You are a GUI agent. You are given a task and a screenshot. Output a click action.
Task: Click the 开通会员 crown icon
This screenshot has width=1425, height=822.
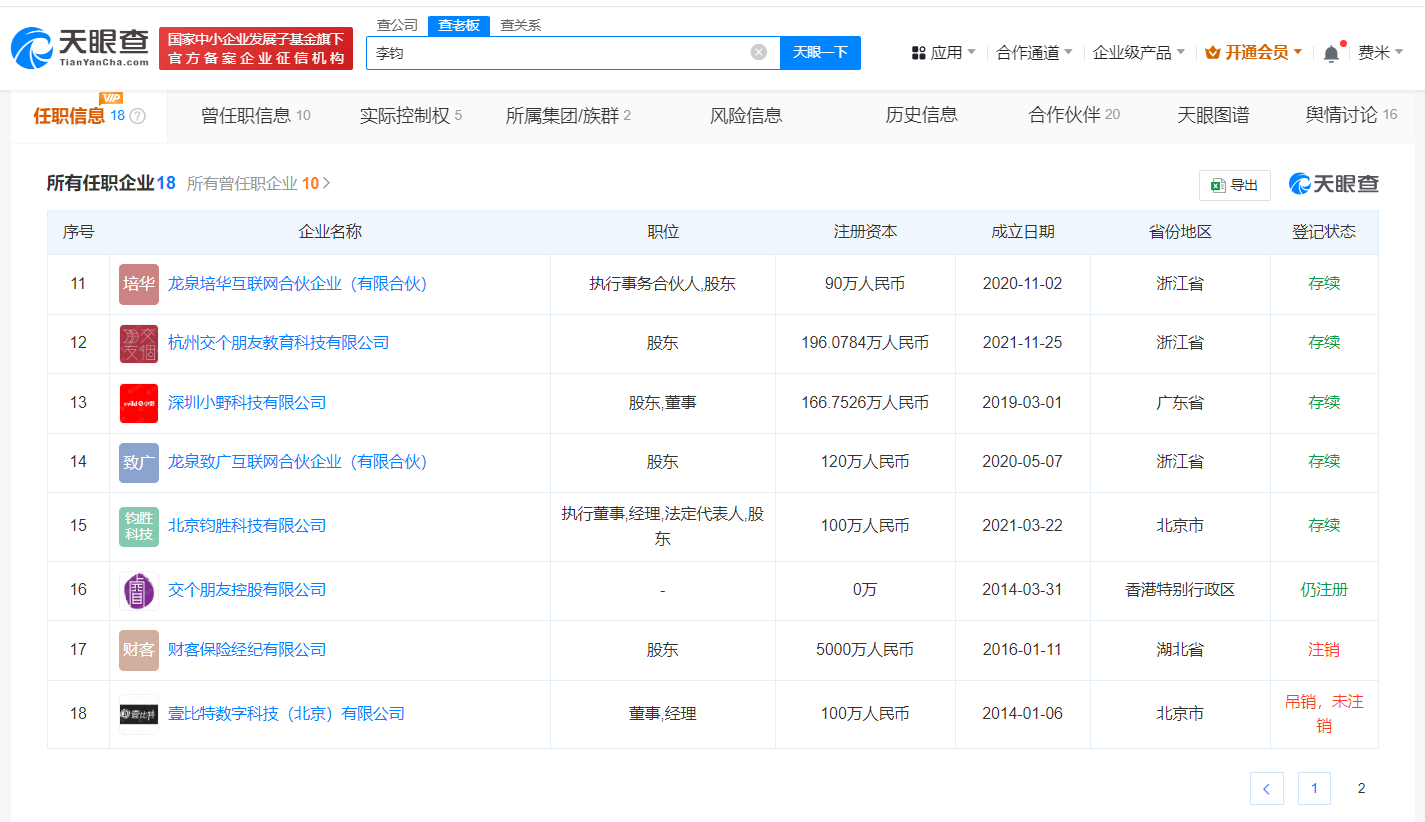tap(1213, 52)
